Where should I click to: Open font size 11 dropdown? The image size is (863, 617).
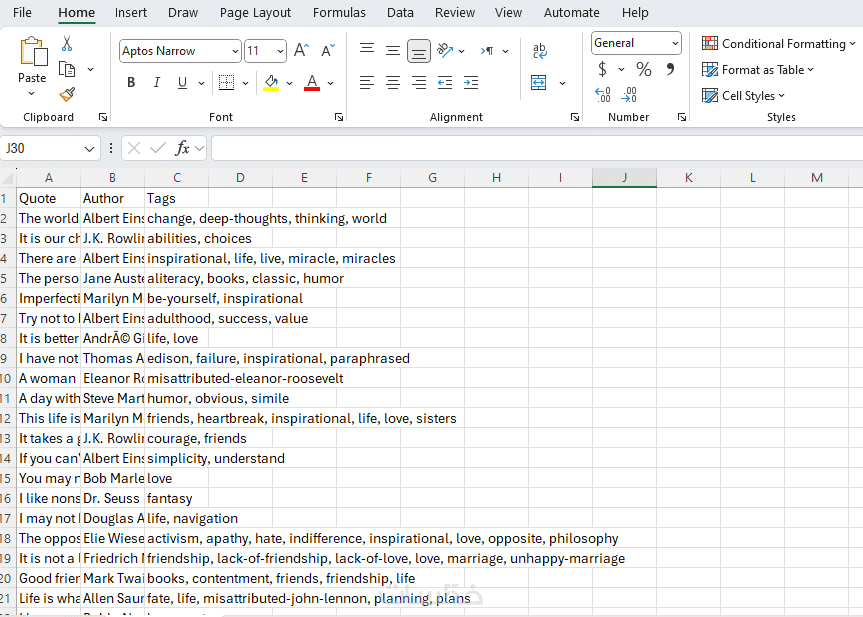click(280, 51)
